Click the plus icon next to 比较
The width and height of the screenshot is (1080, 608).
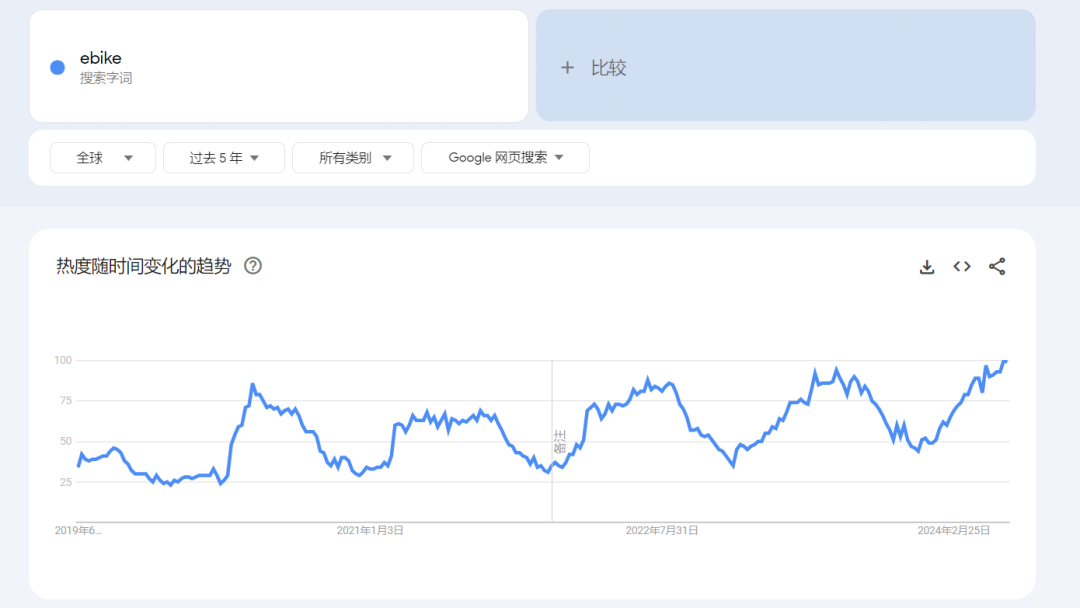pyautogui.click(x=567, y=67)
